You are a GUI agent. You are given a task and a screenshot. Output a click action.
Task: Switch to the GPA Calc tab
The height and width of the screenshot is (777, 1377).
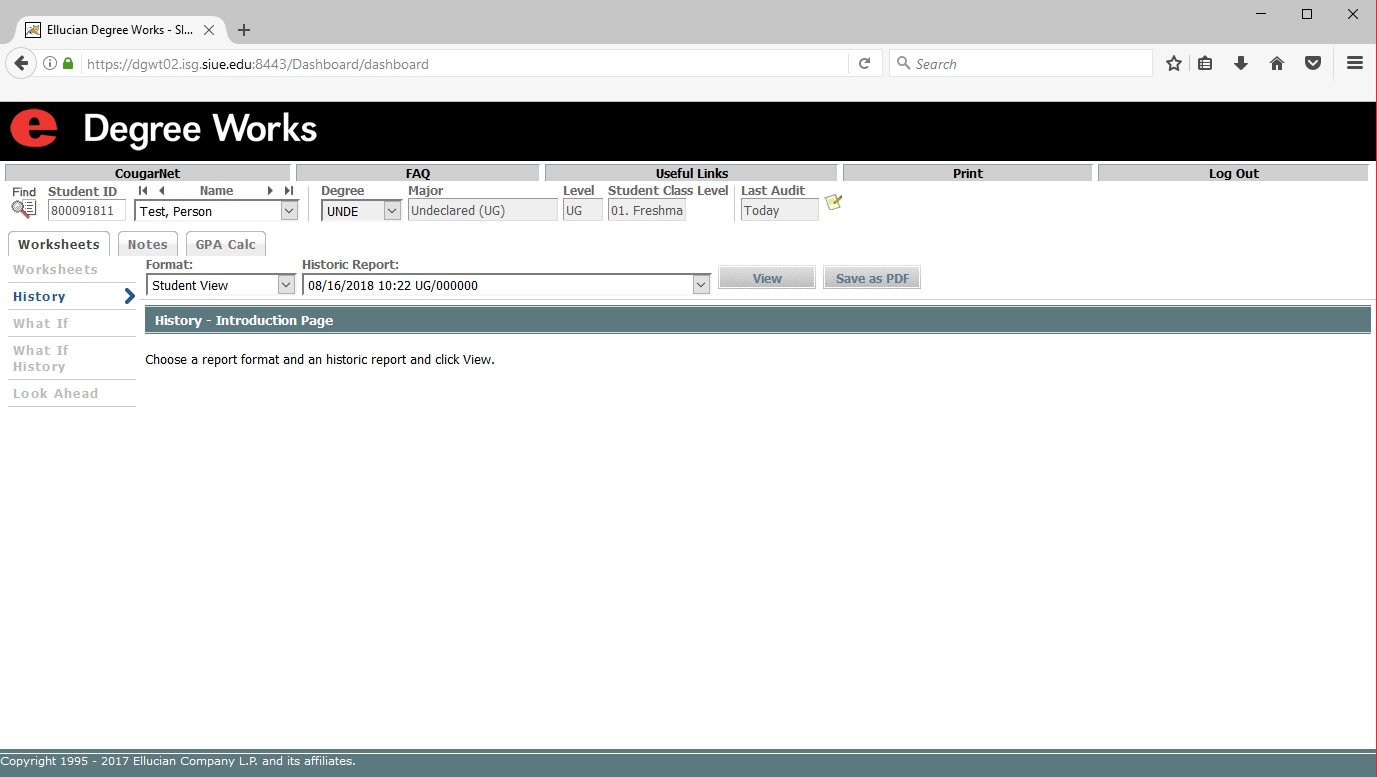pyautogui.click(x=225, y=245)
